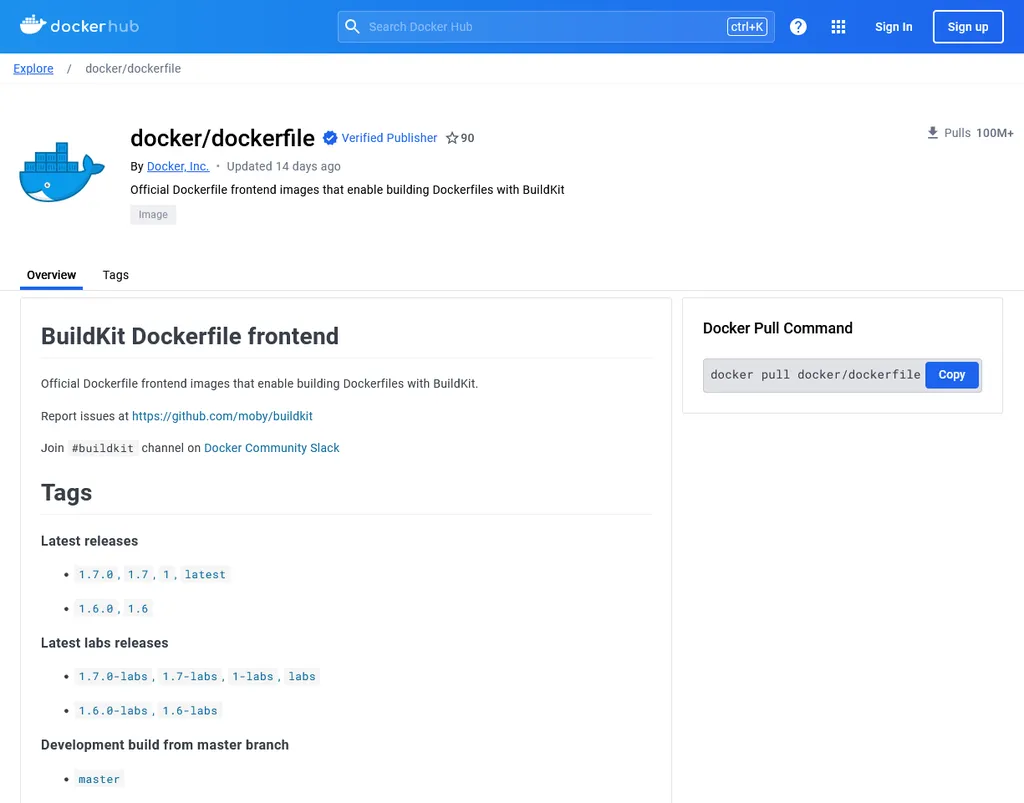Screen dimensions: 1024x803
Task: Open the 1.6.0-labs tag link
Action: point(113,710)
